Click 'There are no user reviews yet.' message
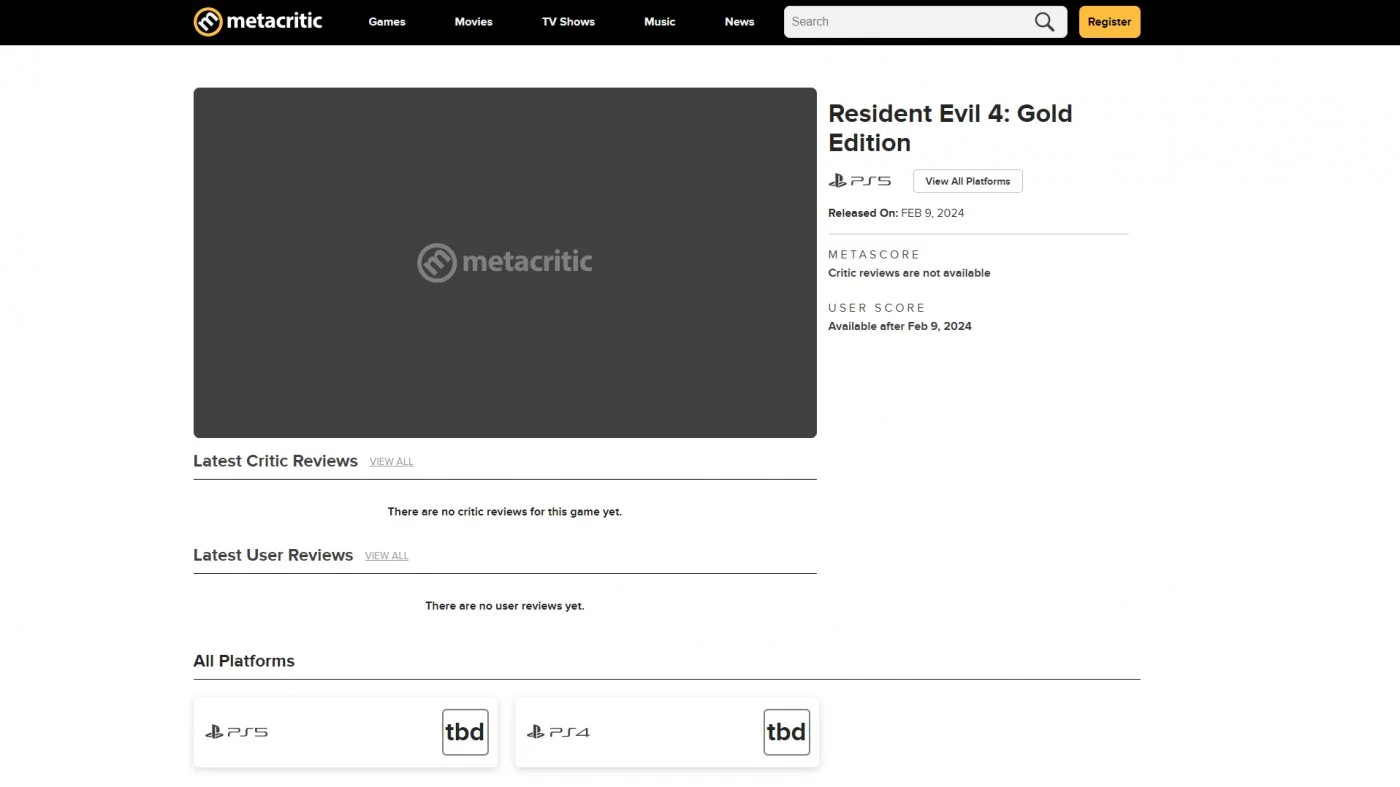 coord(505,606)
